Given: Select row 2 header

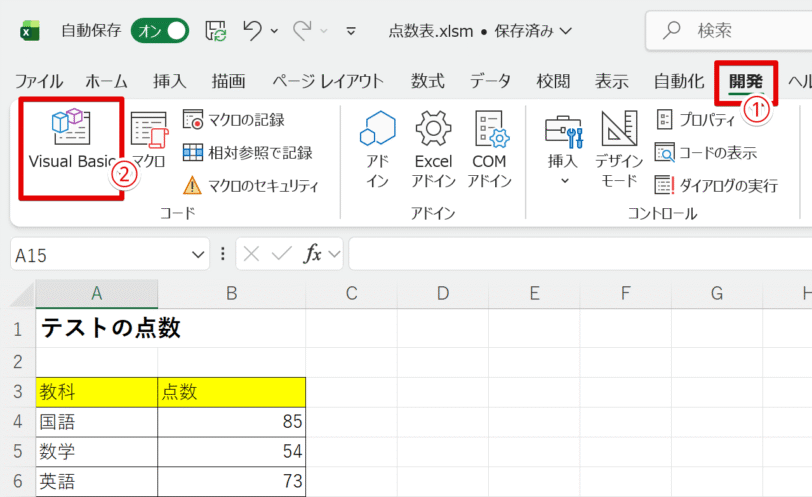Looking at the screenshot, I should pos(18,362).
